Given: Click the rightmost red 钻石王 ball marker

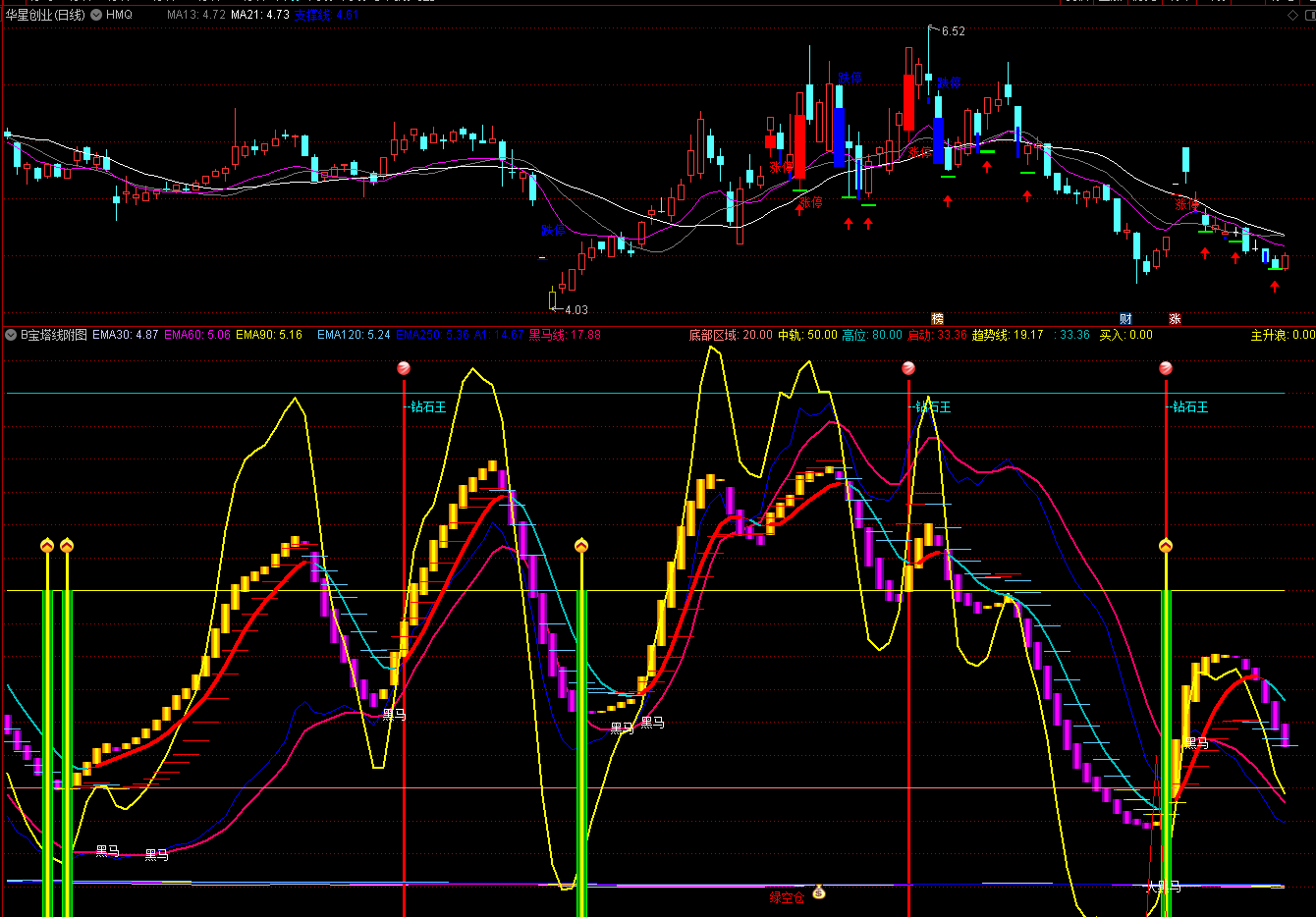Looking at the screenshot, I should click(x=1166, y=368).
